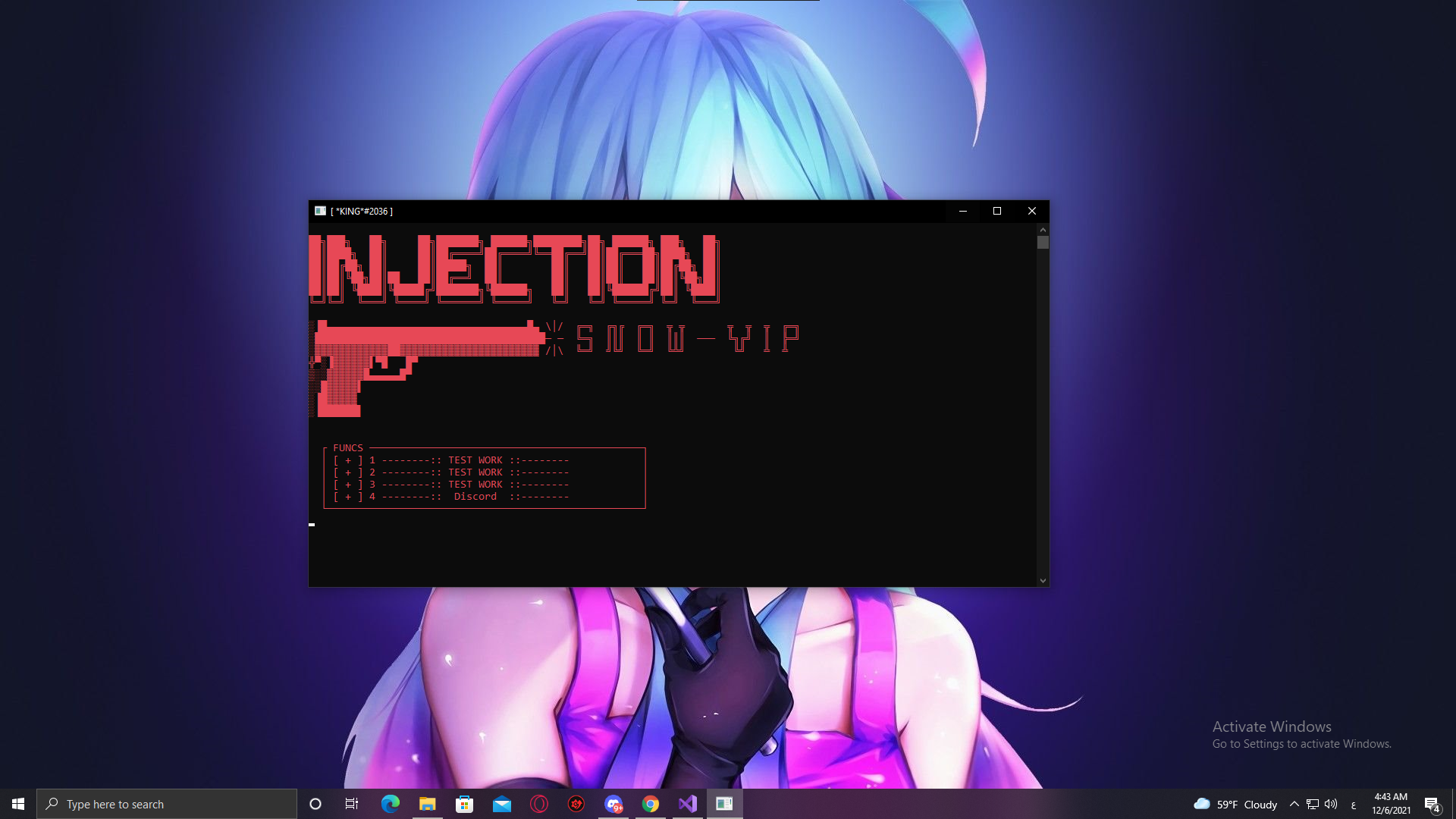Open Google Chrome from taskbar
1456x819 pixels.
(651, 804)
